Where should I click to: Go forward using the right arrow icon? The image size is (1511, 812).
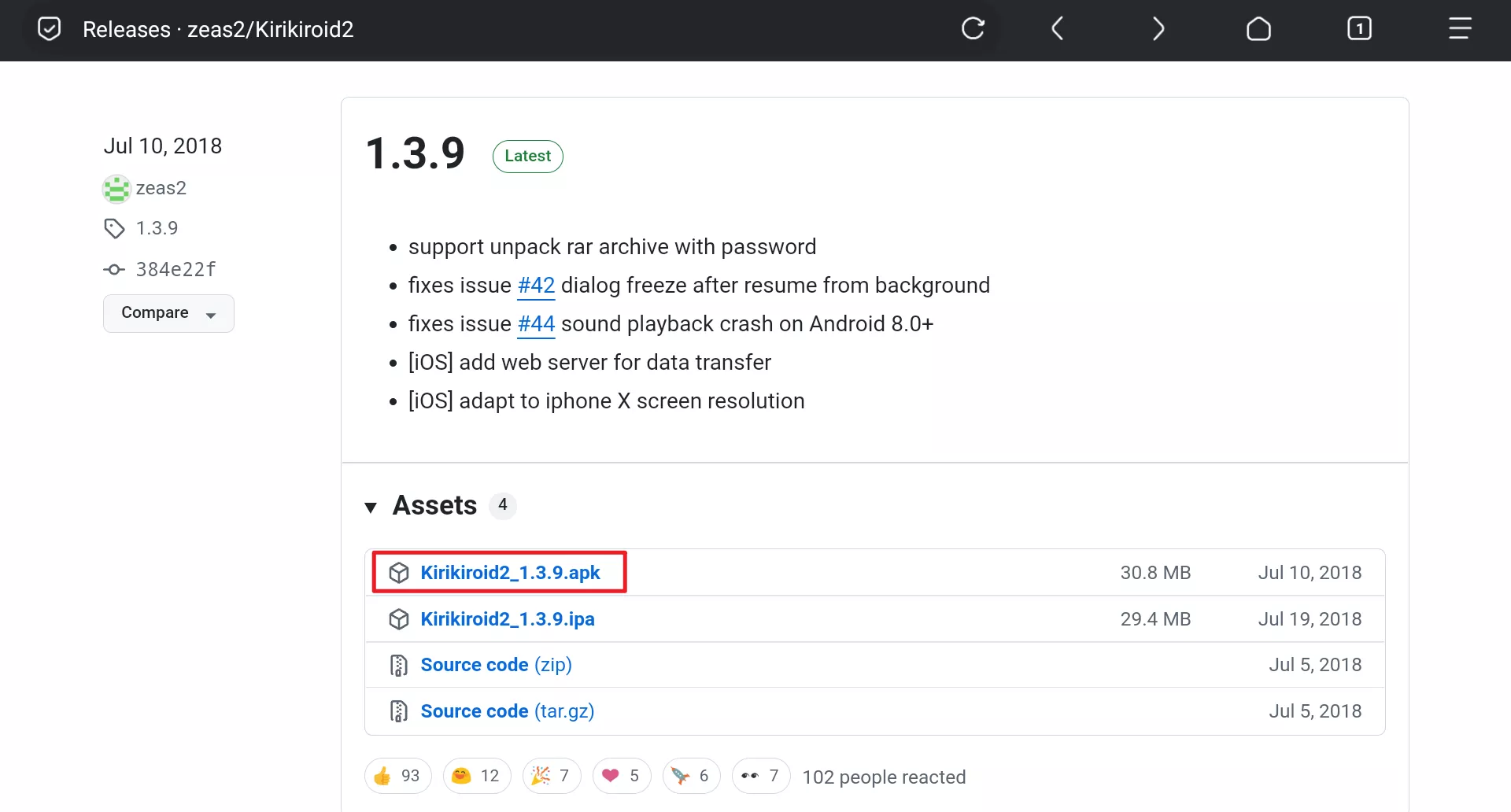point(1158,29)
